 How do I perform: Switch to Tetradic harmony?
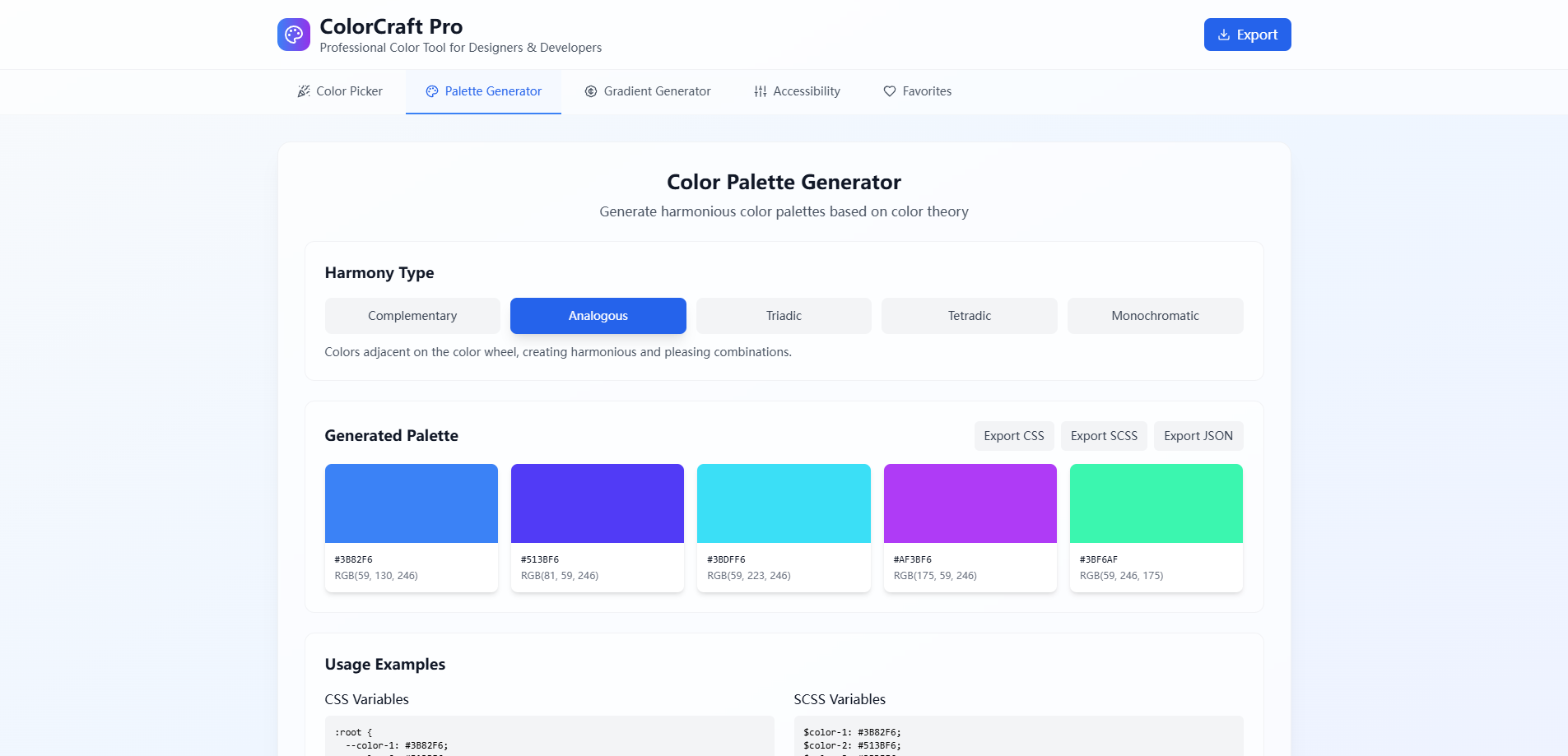970,316
